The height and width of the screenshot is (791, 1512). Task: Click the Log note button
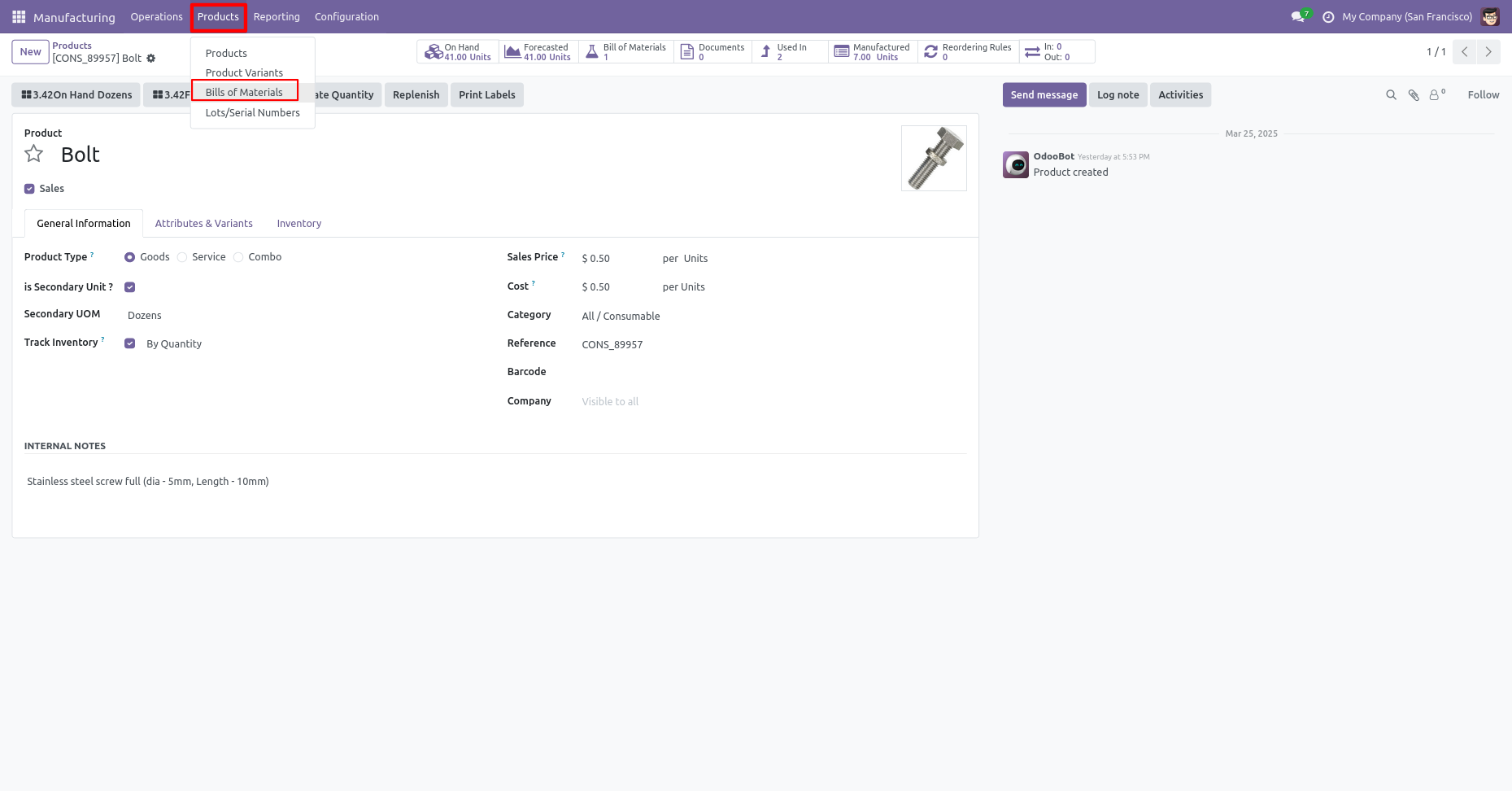pyautogui.click(x=1118, y=94)
